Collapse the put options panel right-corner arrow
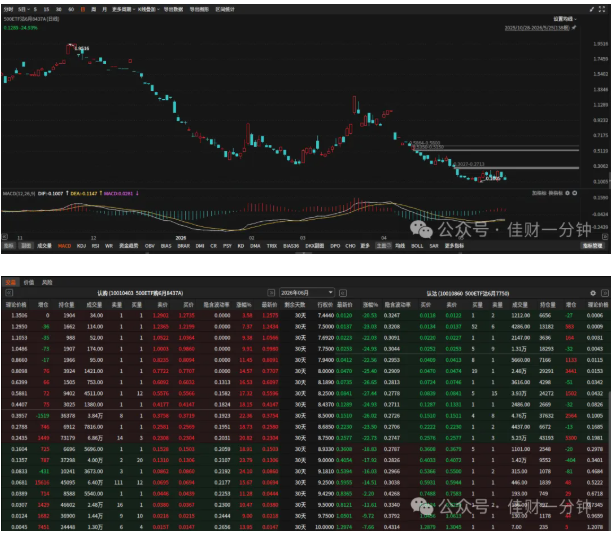 click(x=605, y=293)
